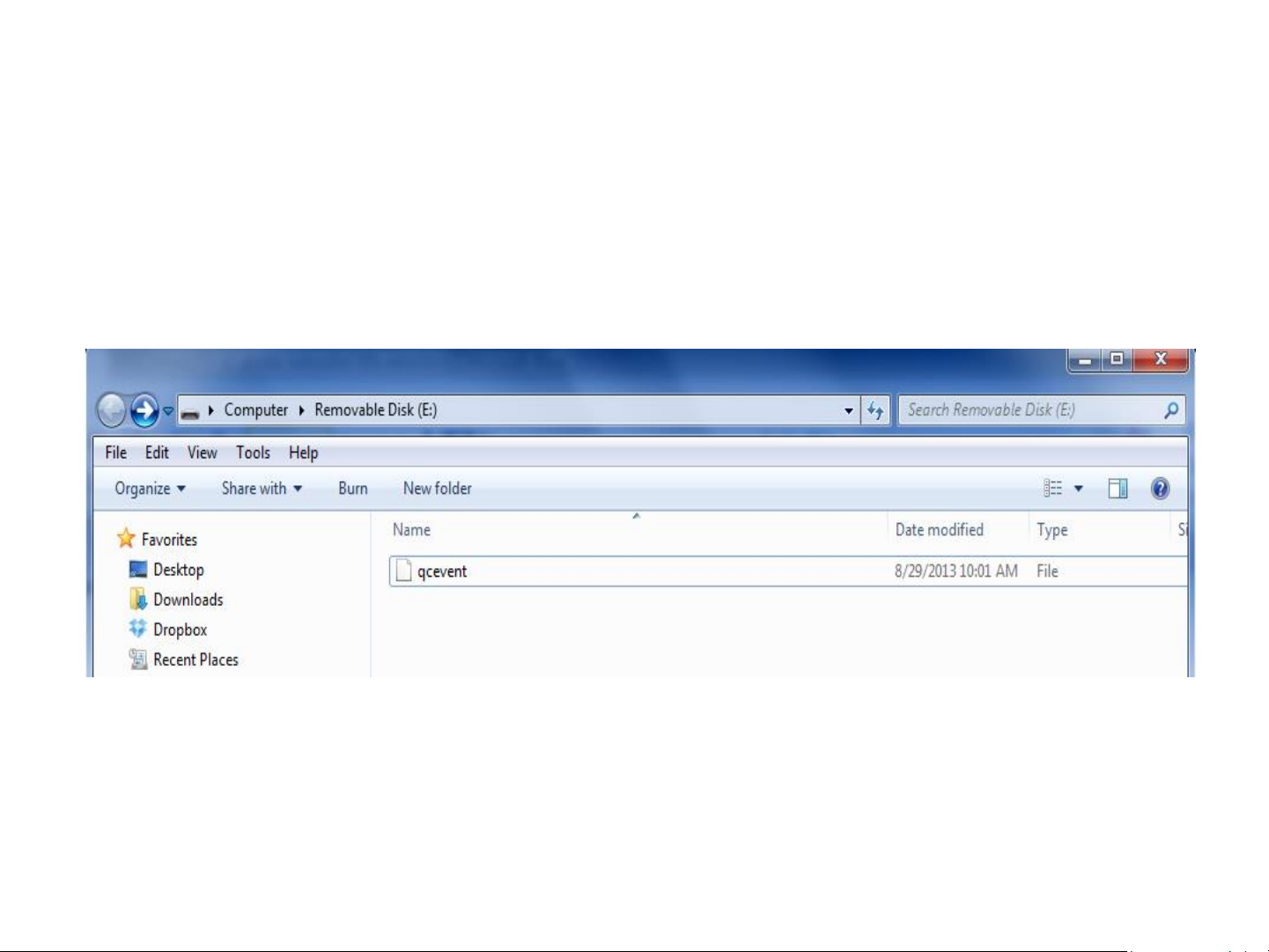Open the File menu

click(x=115, y=453)
